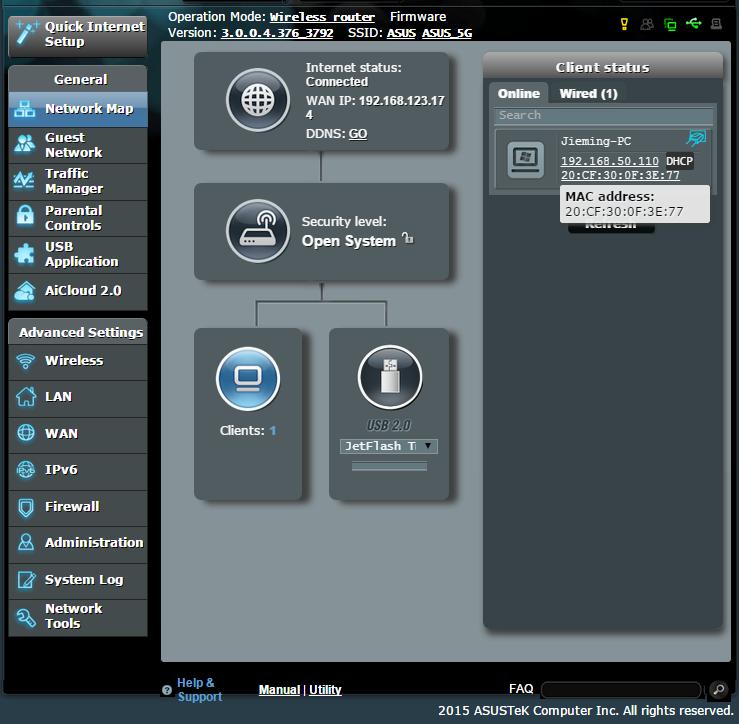The width and height of the screenshot is (739, 724).
Task: Open the JetFlash USB device dropdown
Action: point(389,446)
